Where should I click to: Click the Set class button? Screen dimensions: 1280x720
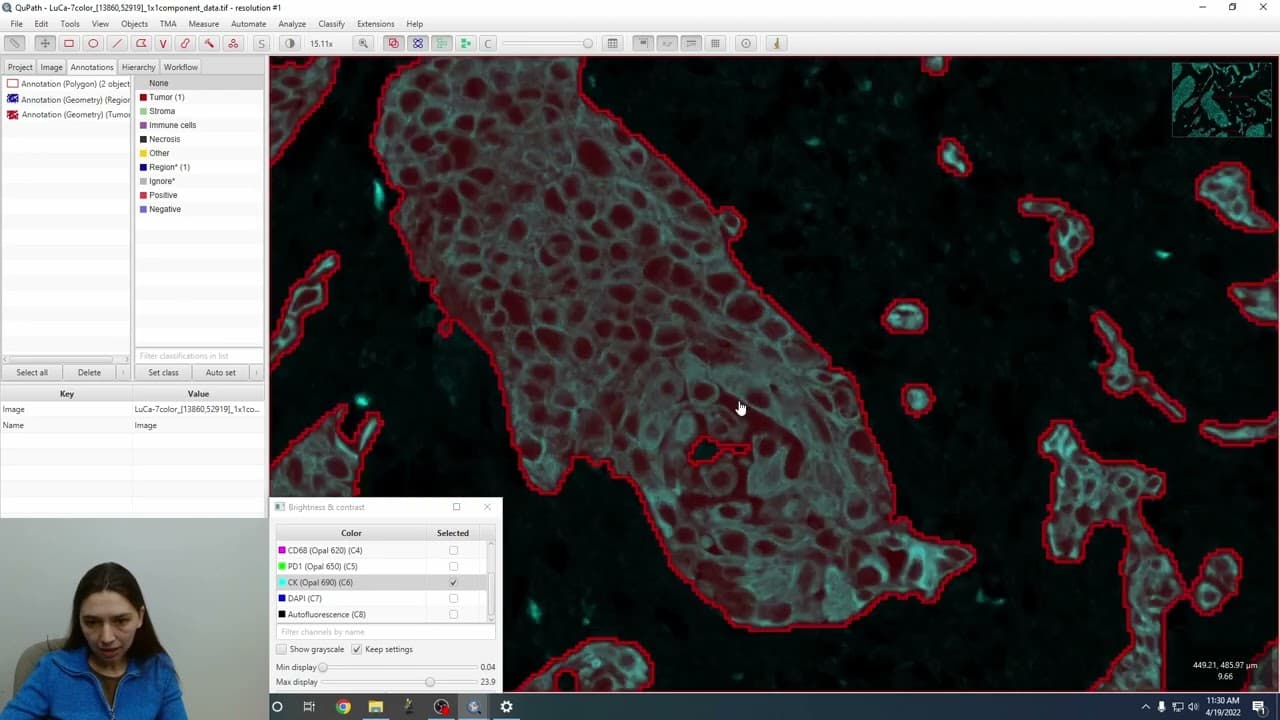coord(163,372)
